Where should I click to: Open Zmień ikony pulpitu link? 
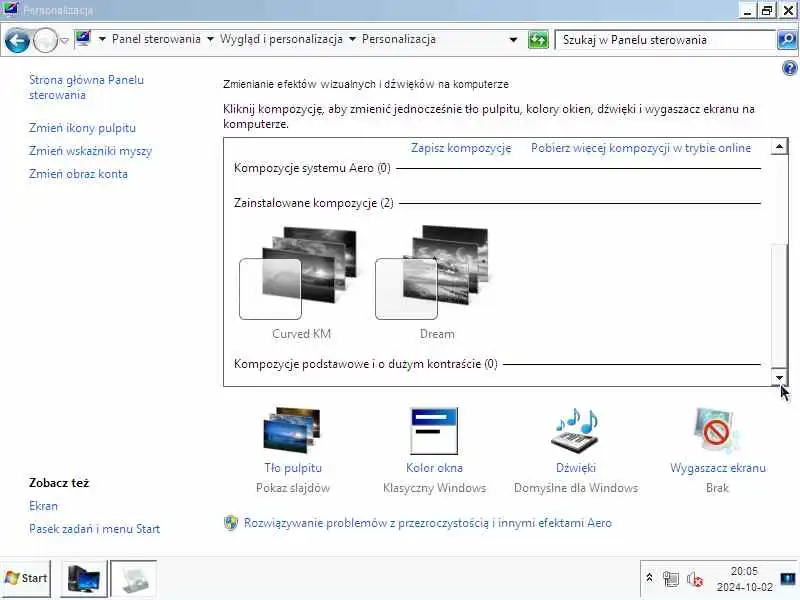coord(82,128)
